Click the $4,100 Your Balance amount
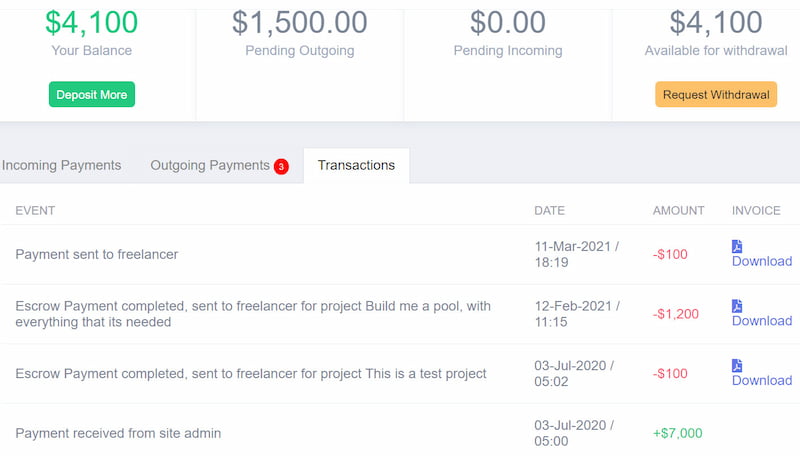Viewport: 800px width, 456px height. click(x=91, y=22)
